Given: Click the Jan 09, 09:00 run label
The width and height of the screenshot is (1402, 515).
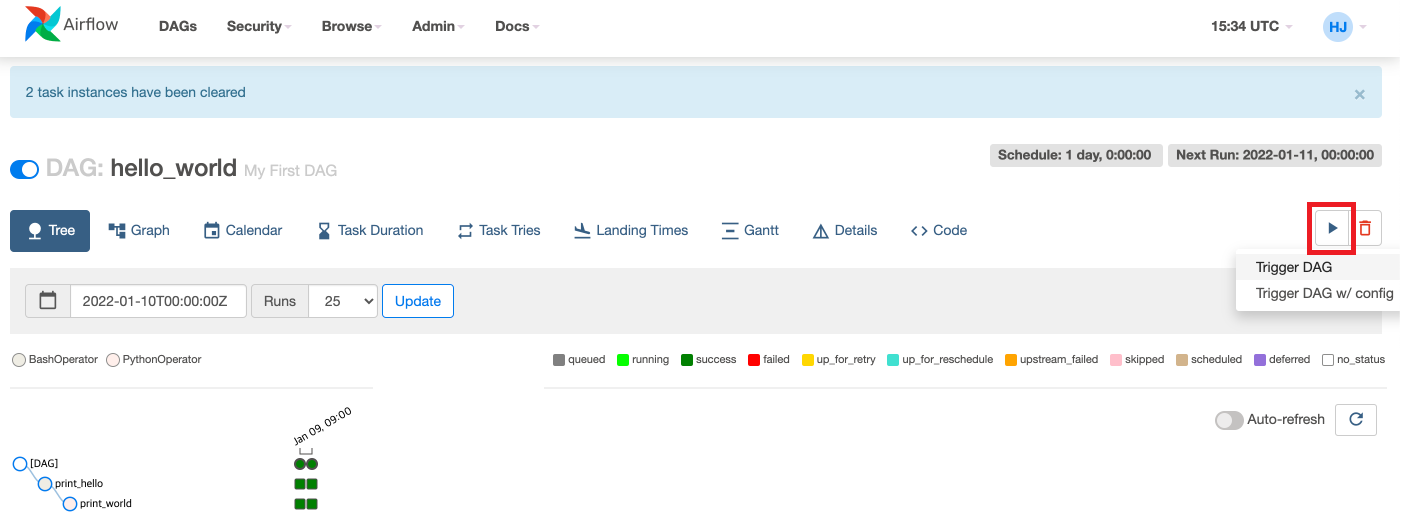Looking at the screenshot, I should 322,426.
